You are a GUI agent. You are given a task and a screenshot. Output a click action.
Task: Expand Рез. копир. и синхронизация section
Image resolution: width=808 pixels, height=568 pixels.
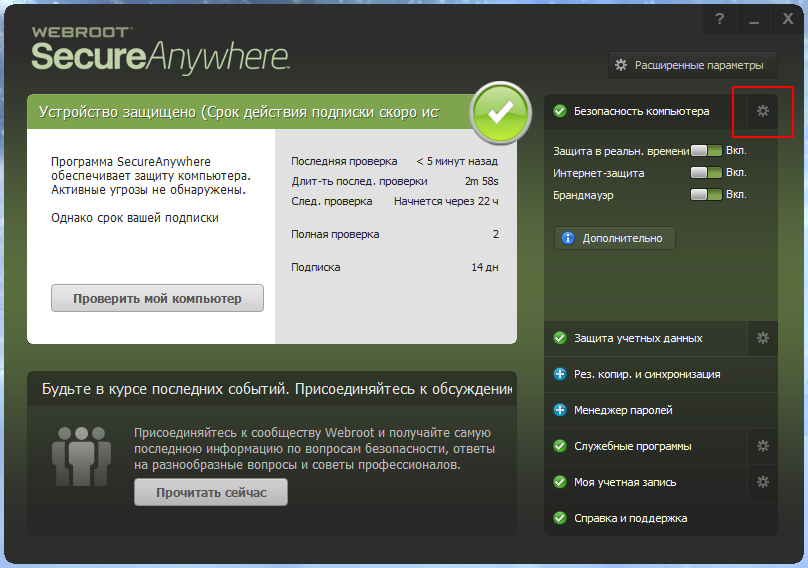(661, 374)
